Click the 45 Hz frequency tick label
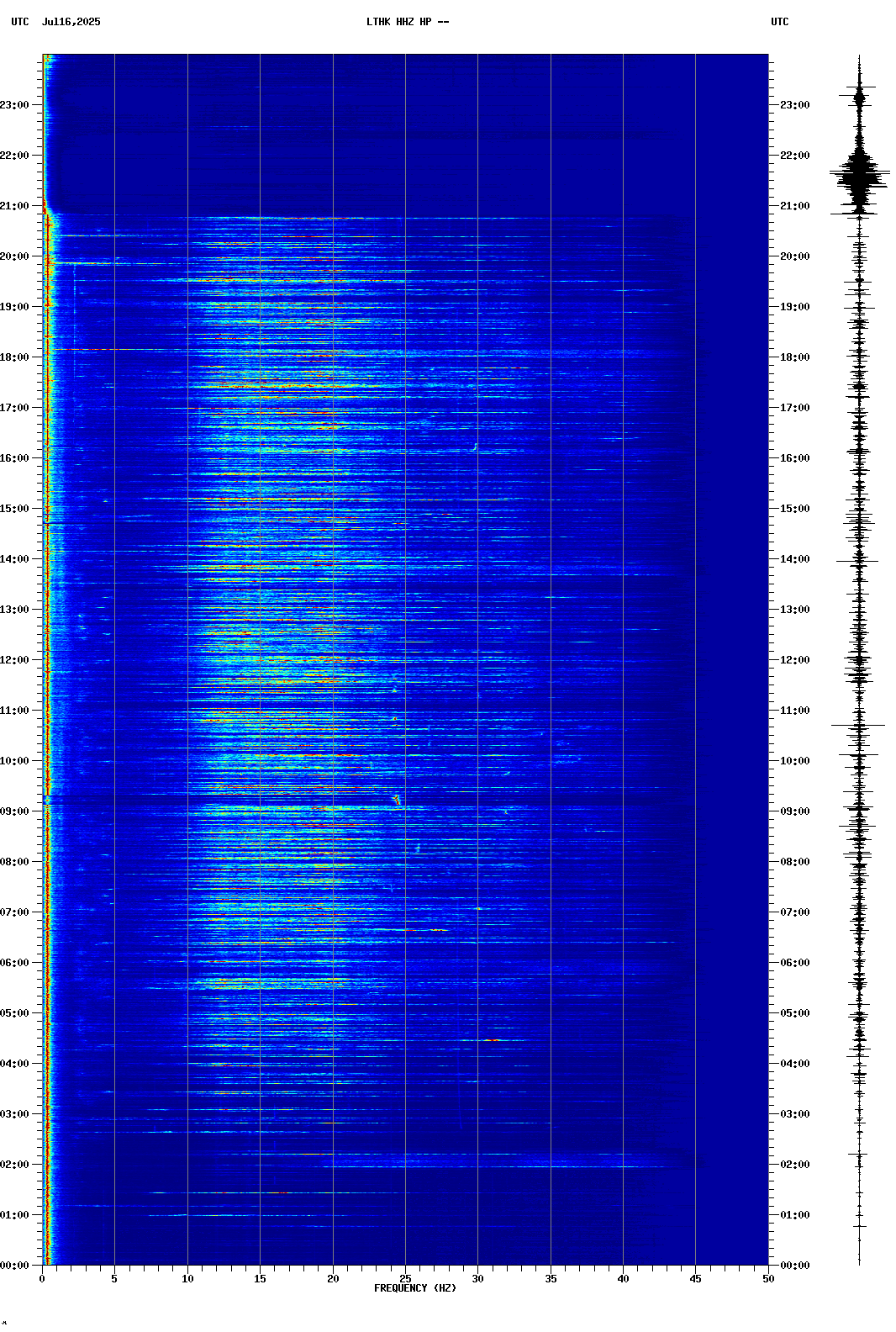Screen dimensions: 896x1332 click(695, 1279)
